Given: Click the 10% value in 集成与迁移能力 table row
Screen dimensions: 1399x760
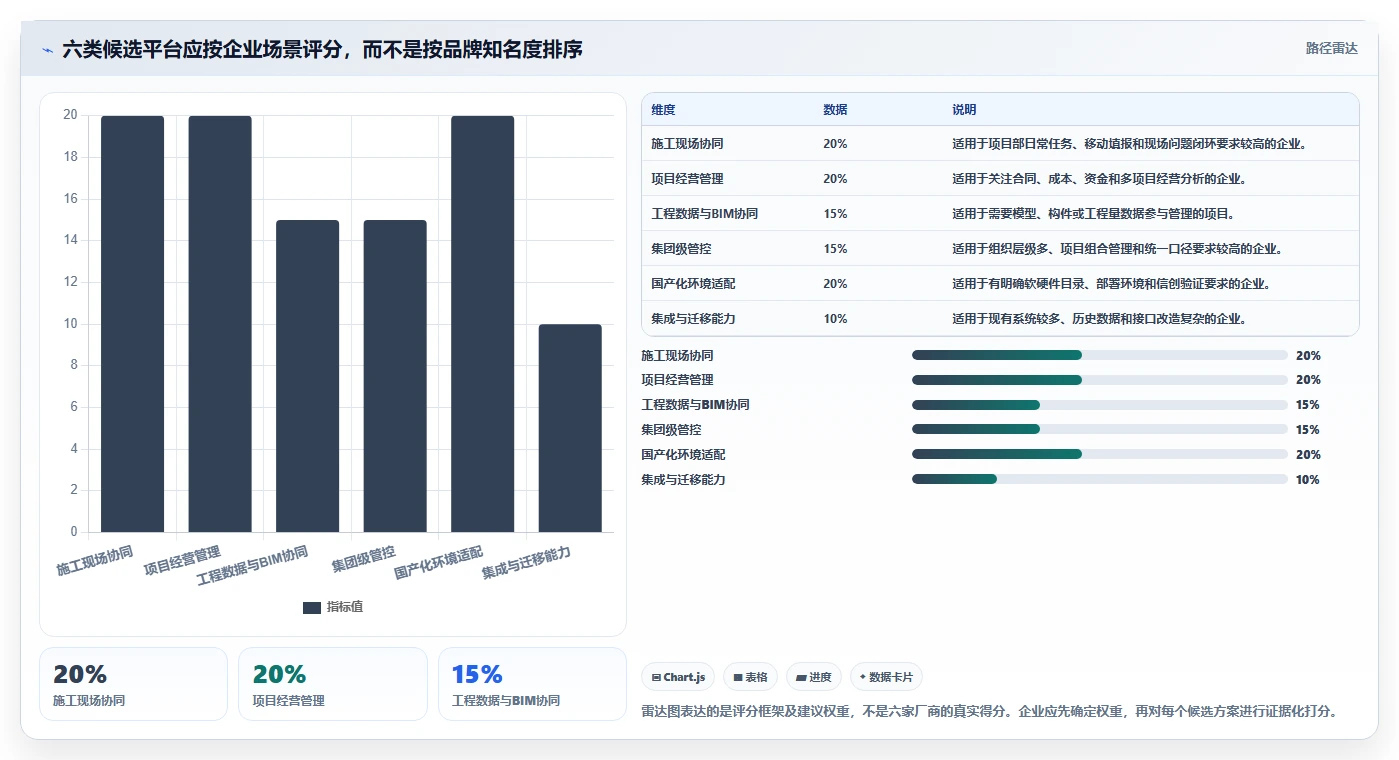Looking at the screenshot, I should point(835,319).
